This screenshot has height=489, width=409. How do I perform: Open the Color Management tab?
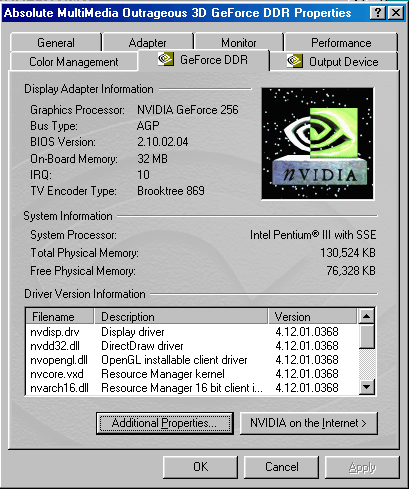(74, 61)
